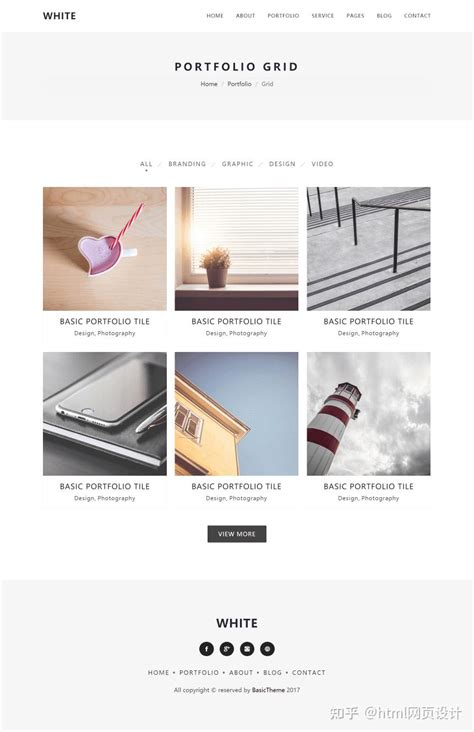474x732 pixels.
Task: Open the lighthouse portfolio thumbnail
Action: coord(368,414)
